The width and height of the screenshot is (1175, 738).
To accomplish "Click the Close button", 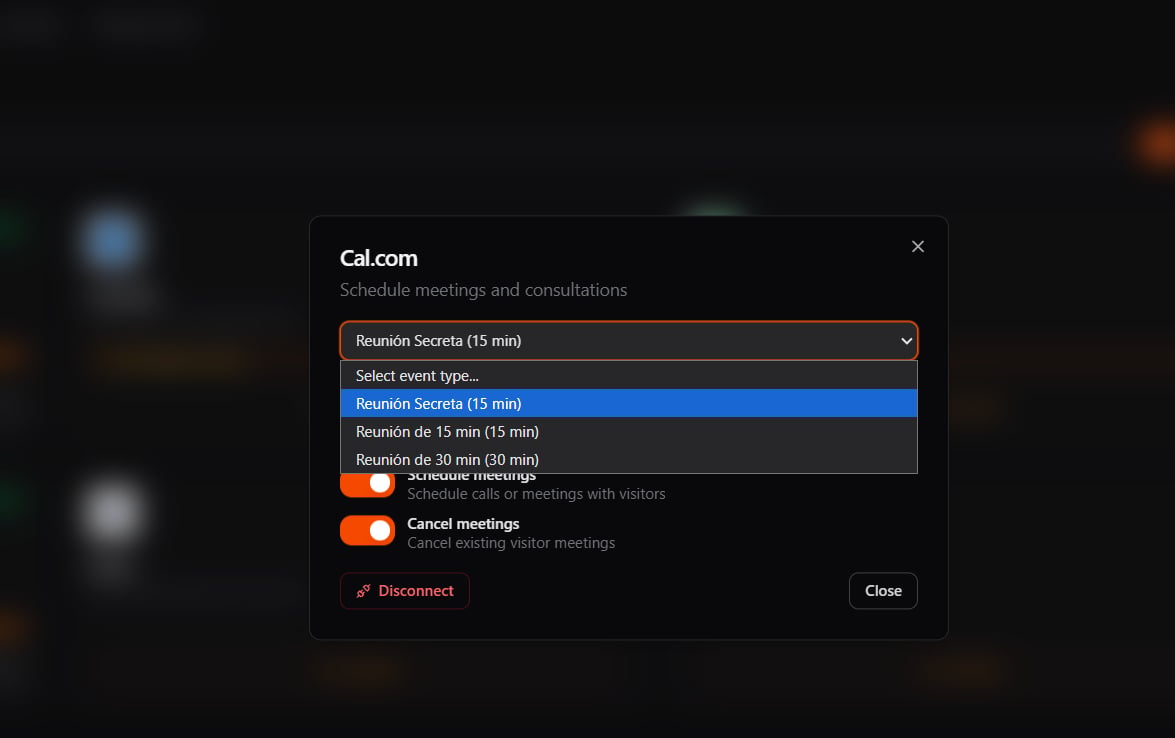I will coord(883,590).
